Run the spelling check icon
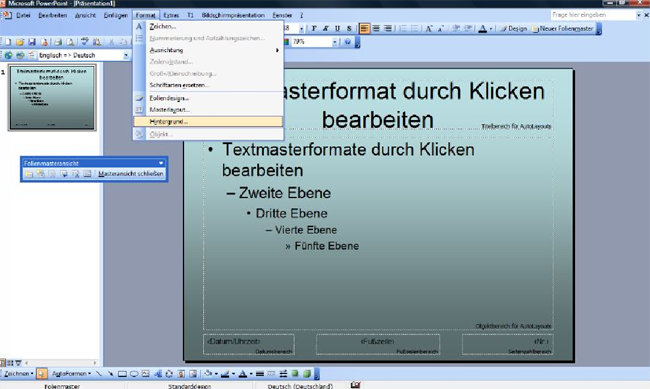Viewport: 650px width, 389px height. (85, 41)
